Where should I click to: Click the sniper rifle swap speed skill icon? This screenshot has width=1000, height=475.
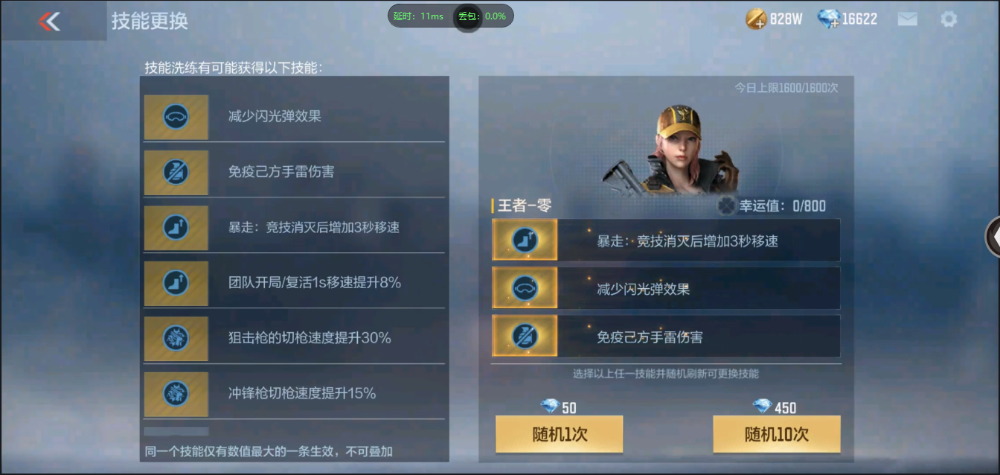(x=176, y=339)
